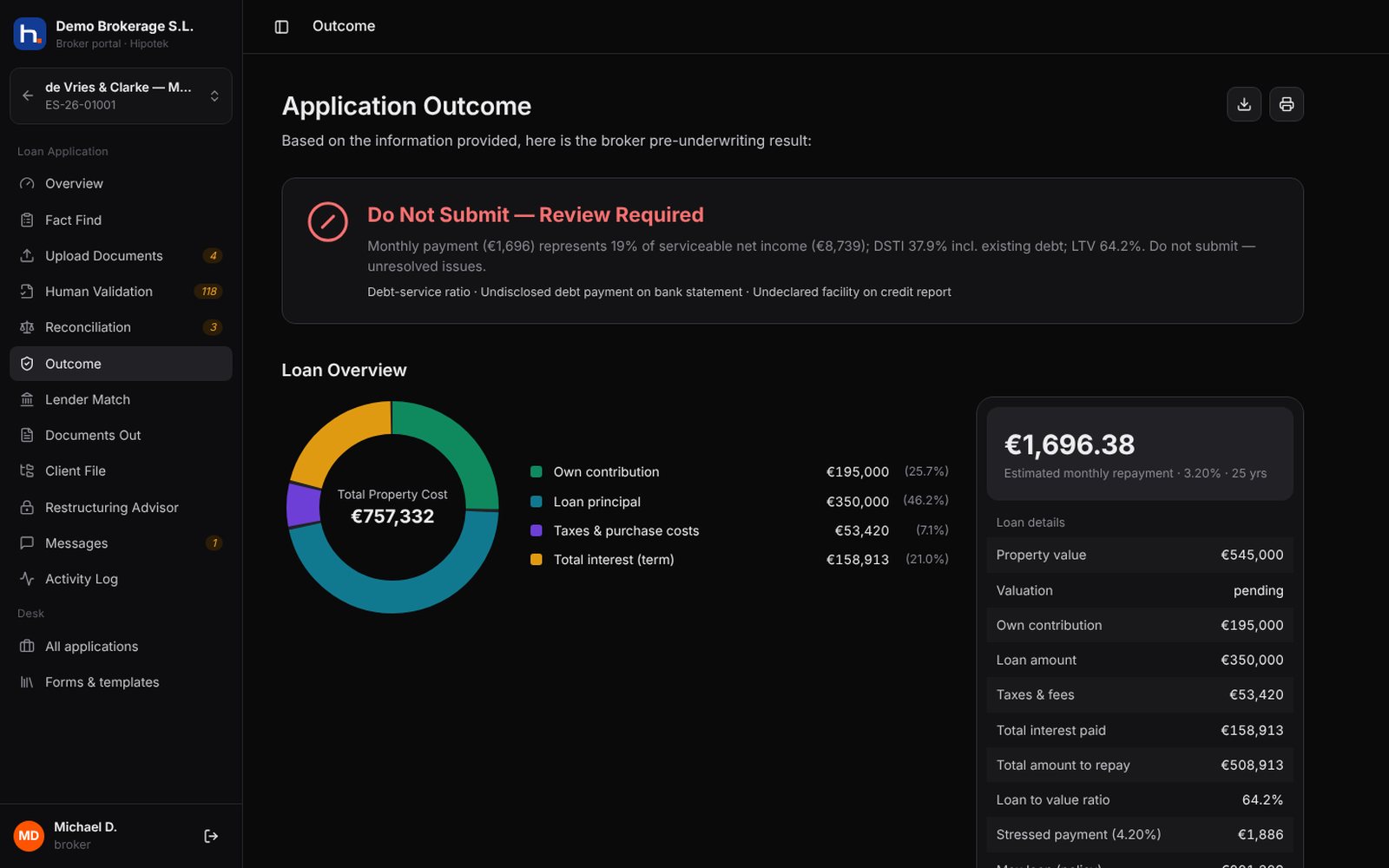Viewport: 1389px width, 868px height.
Task: Click the Human Validation badge showing 118
Action: click(x=209, y=292)
